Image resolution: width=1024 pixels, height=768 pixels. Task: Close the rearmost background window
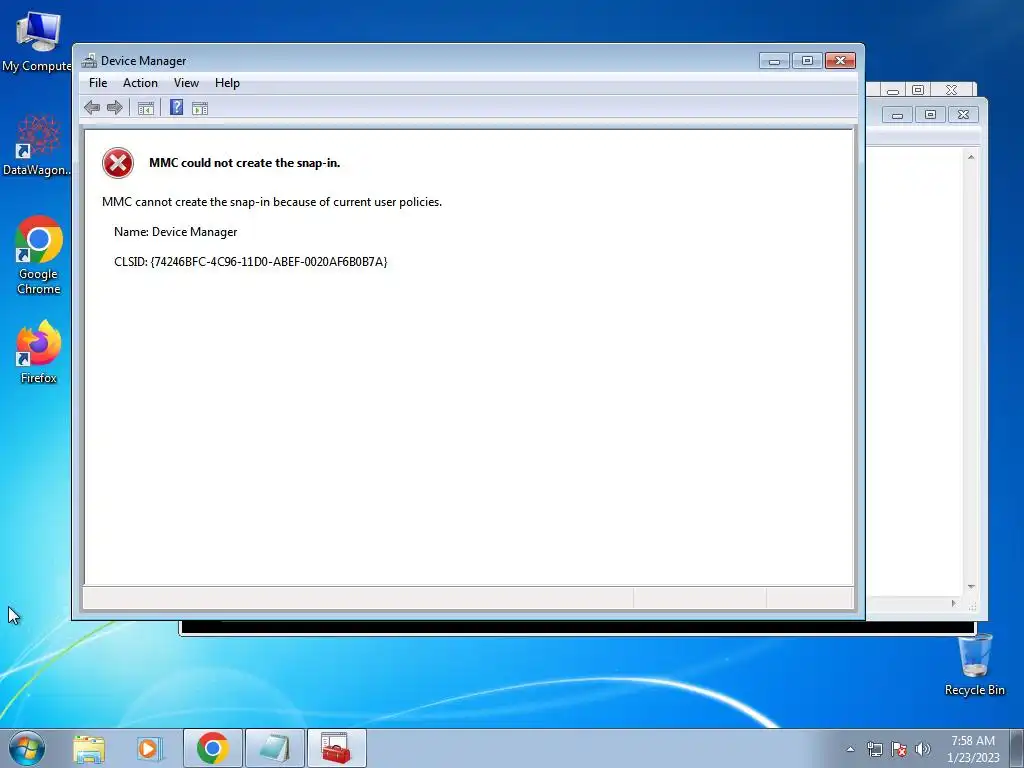point(952,89)
